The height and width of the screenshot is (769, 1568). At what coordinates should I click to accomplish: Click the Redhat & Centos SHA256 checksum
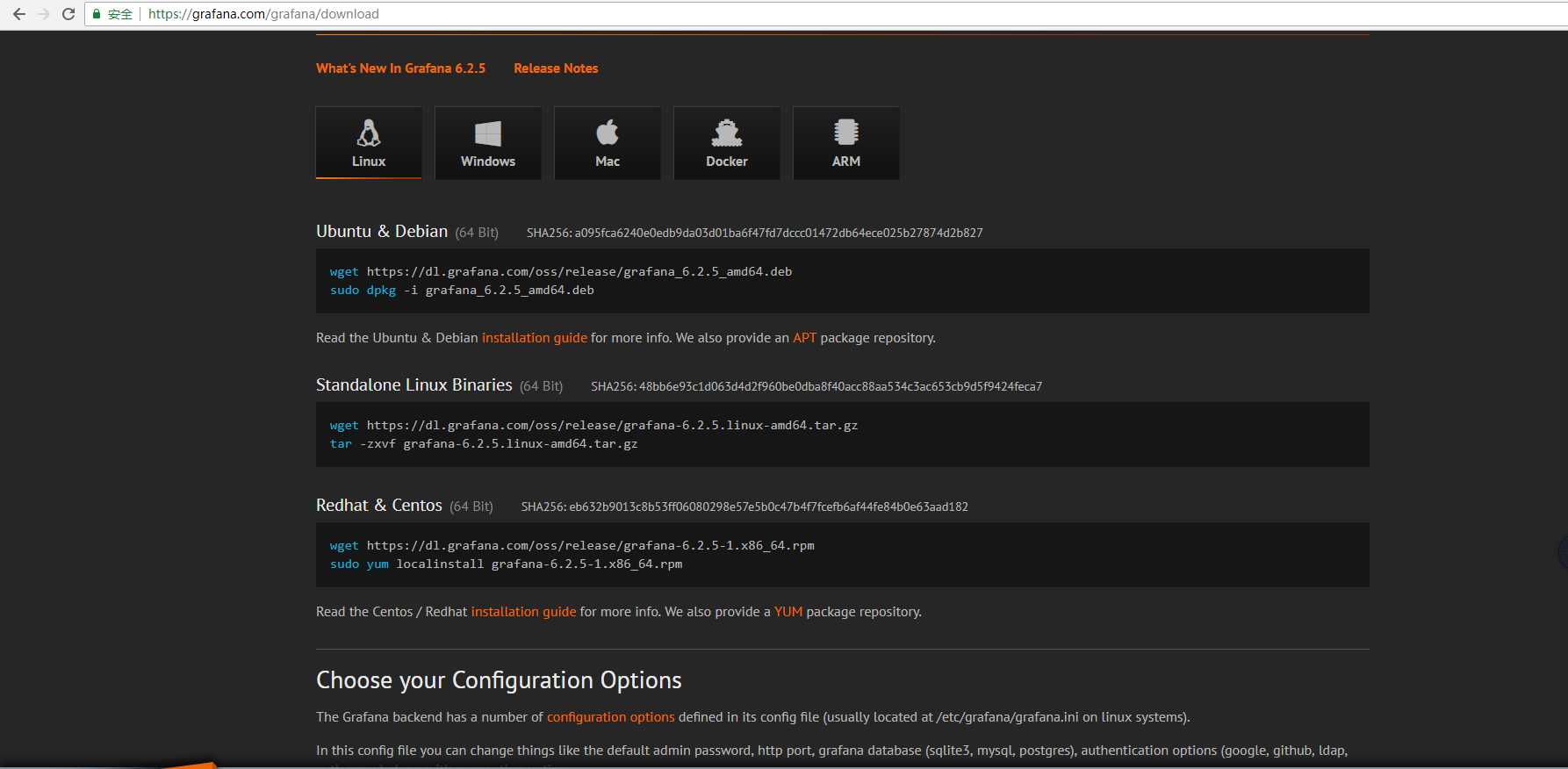744,507
